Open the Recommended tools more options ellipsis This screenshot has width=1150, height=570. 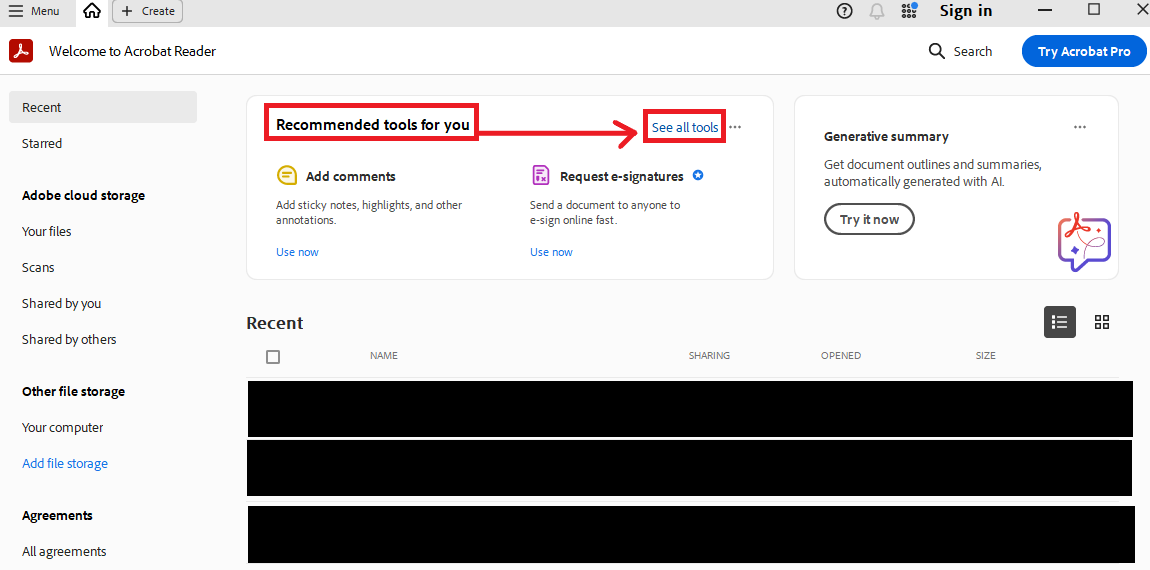click(736, 127)
